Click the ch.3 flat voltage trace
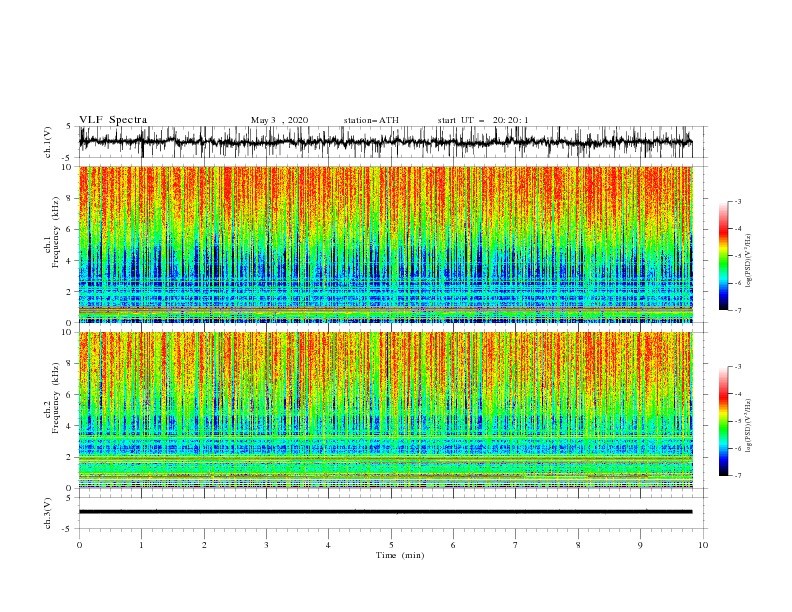 [385, 512]
